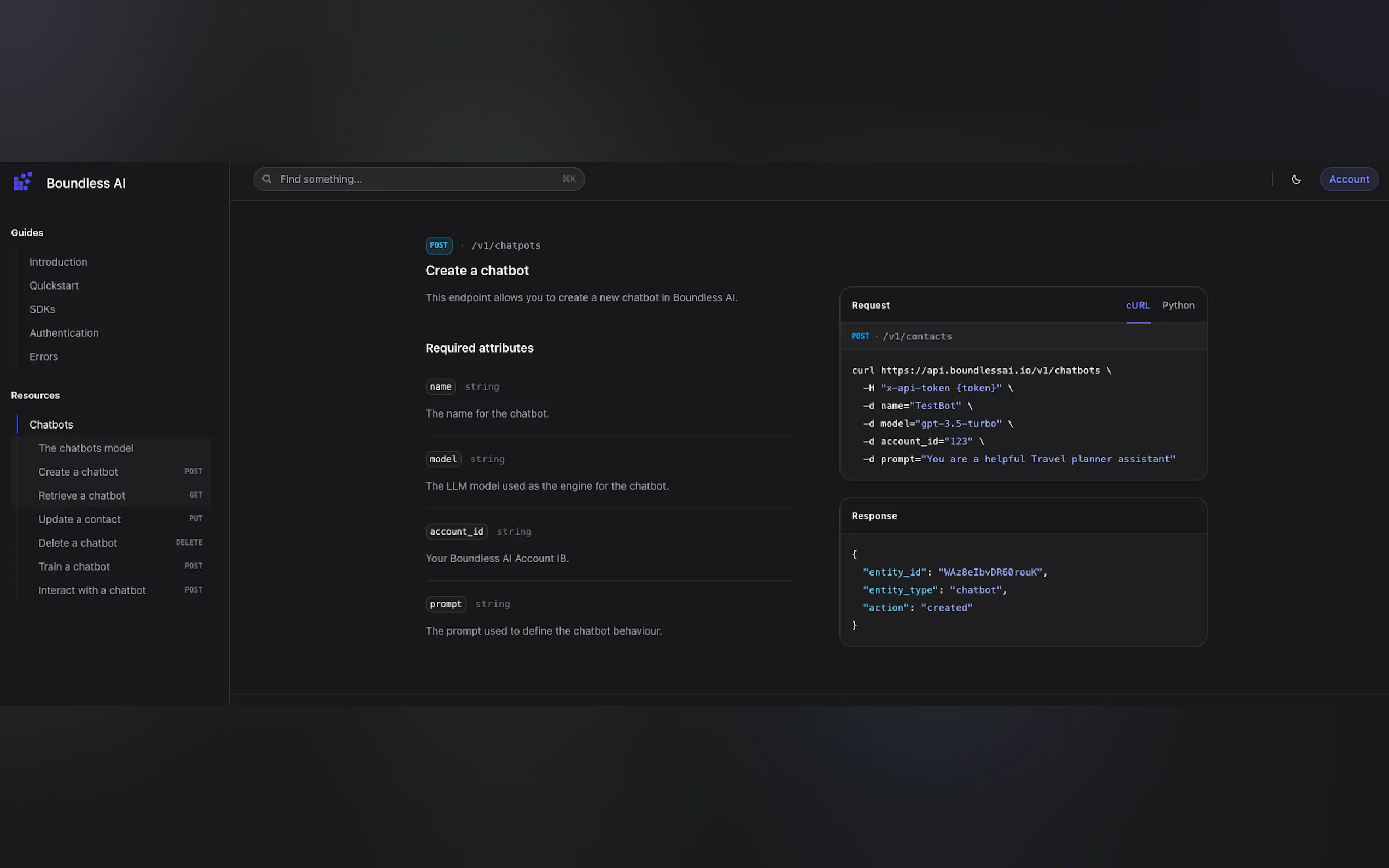Image resolution: width=1389 pixels, height=868 pixels.
Task: Click the search magnifier icon
Action: (x=267, y=179)
